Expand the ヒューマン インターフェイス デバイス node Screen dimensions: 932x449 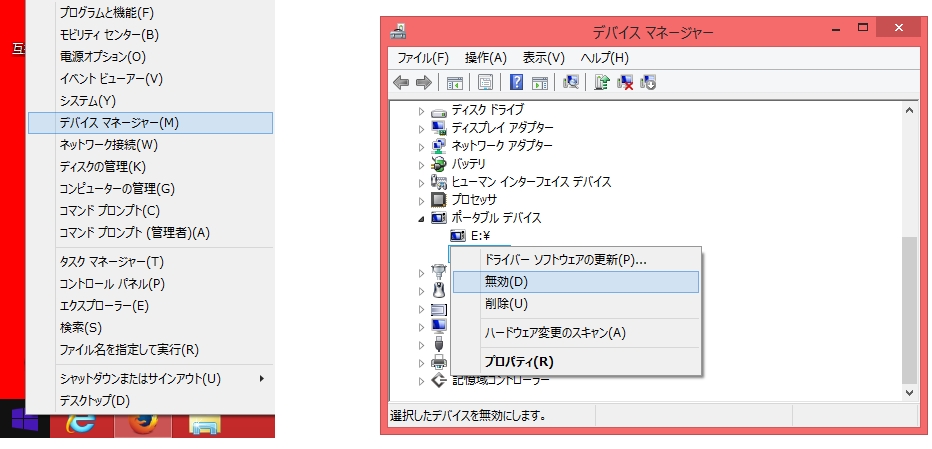tap(421, 183)
